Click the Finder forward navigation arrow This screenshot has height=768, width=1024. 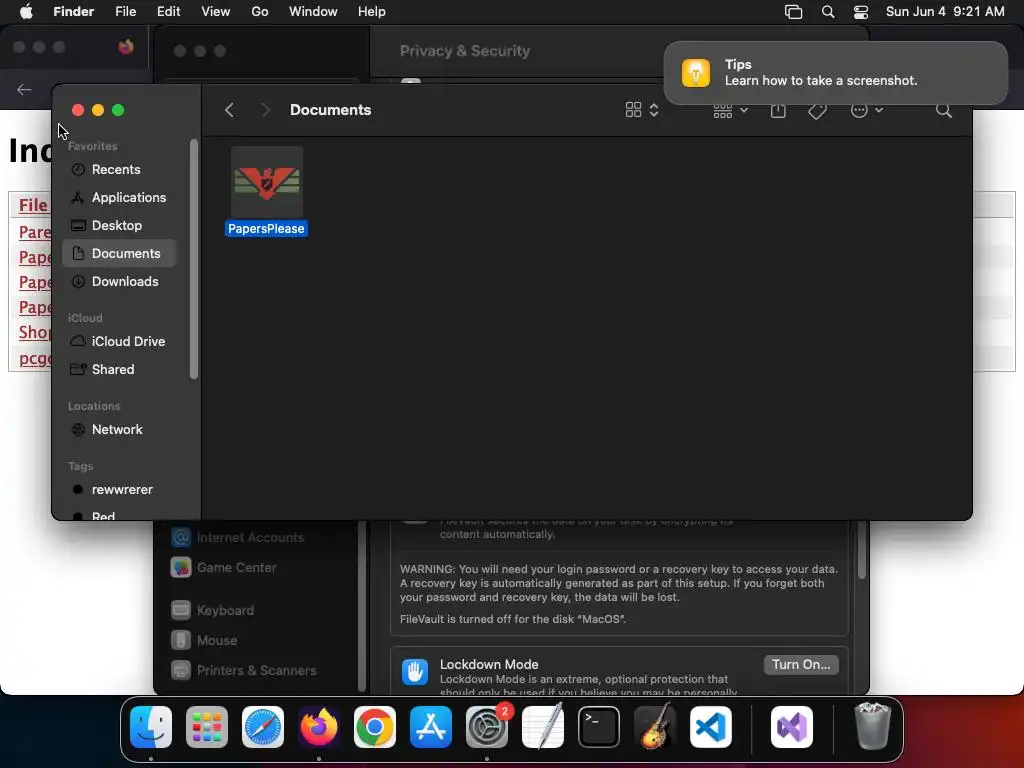[x=265, y=110]
